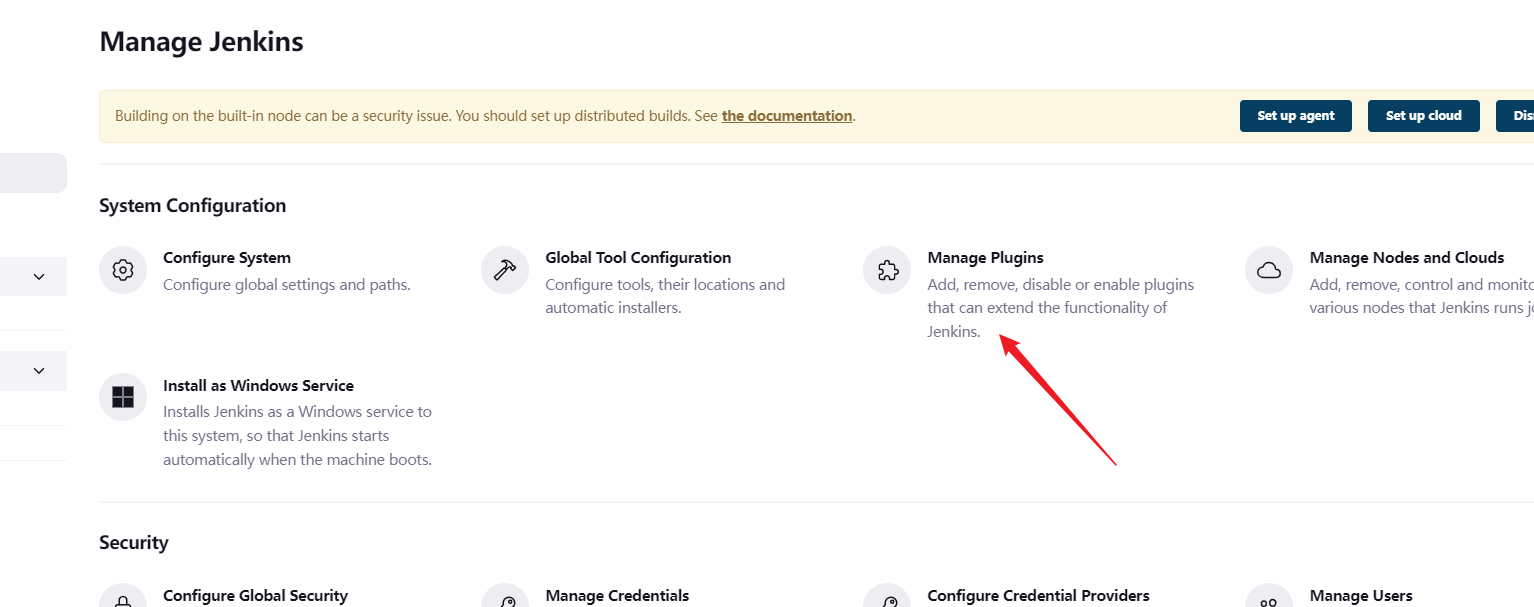The image size is (1534, 607).
Task: Click the Set up cloud button
Action: [1424, 116]
